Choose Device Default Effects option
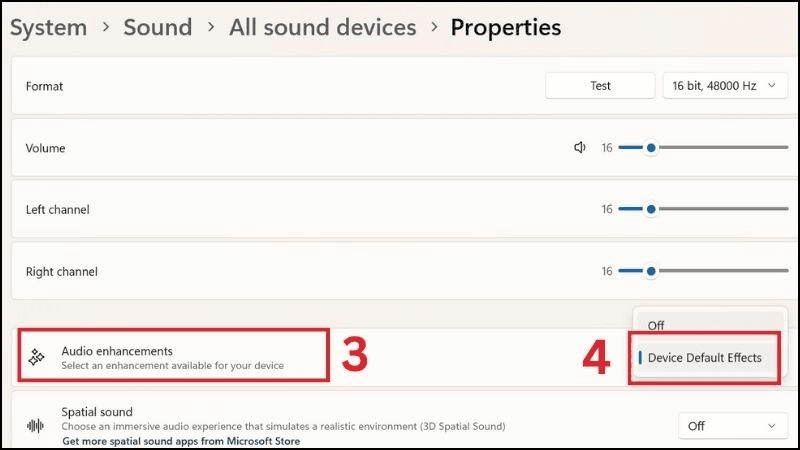Screen dimensions: 800x450 [704, 358]
